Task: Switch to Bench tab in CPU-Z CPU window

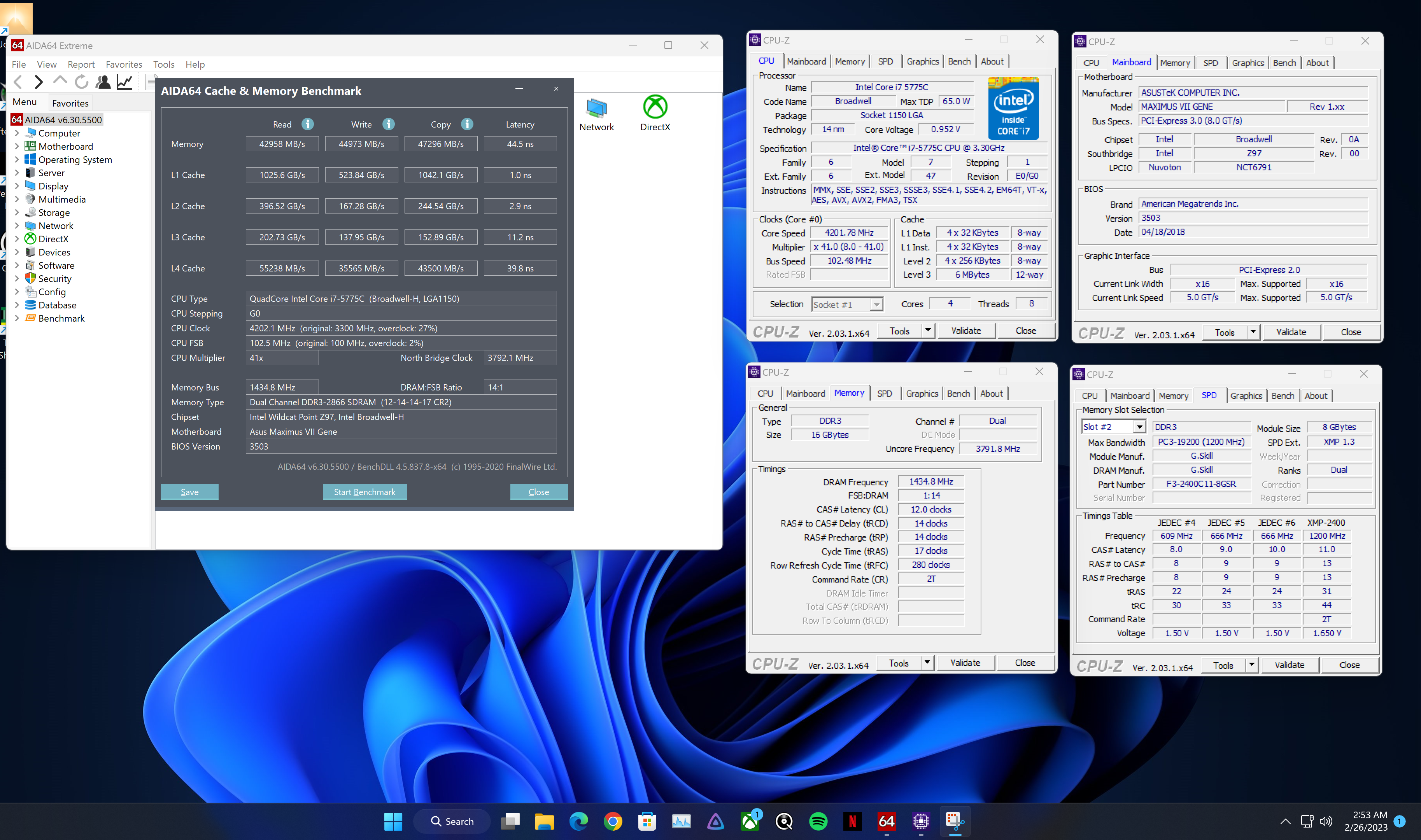Action: click(959, 61)
